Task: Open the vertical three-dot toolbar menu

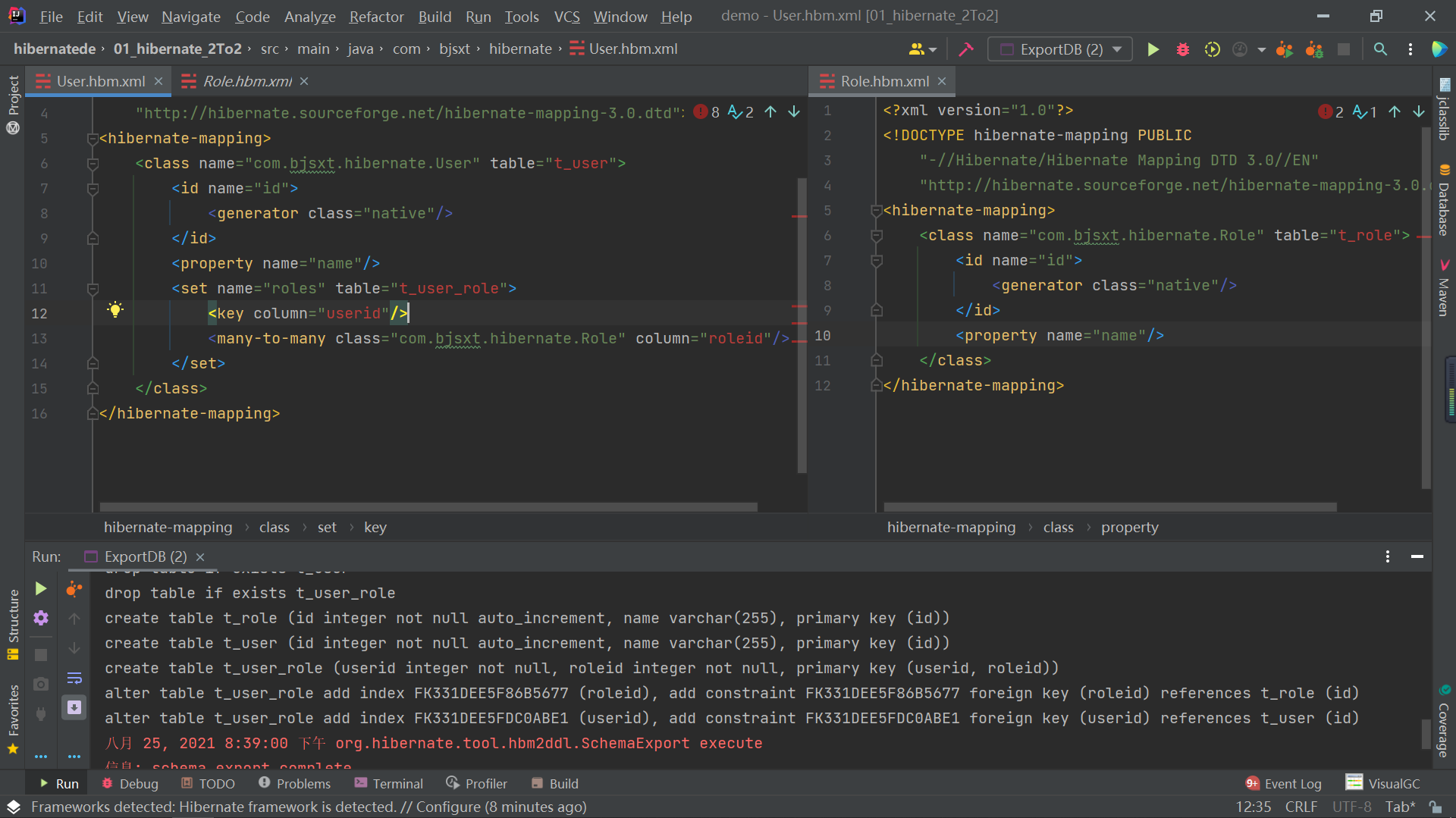Action: point(1410,49)
